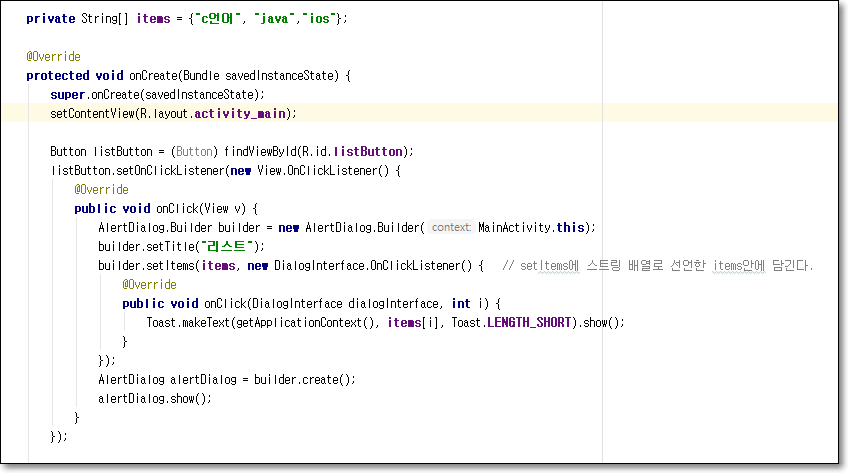Click 'builder.setTitle' call
The width and height of the screenshot is (848, 473).
click(146, 247)
